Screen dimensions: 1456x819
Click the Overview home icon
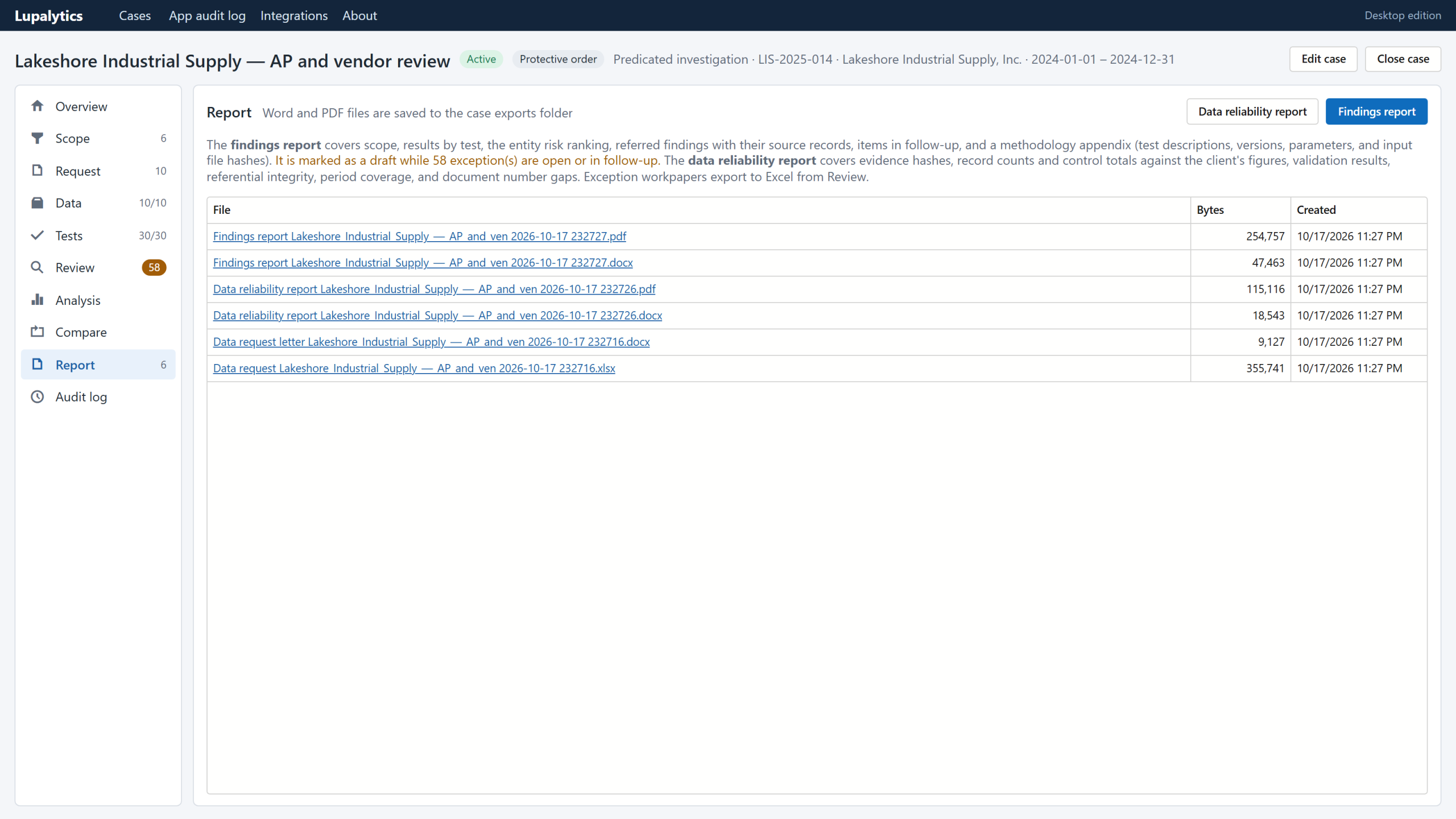click(38, 106)
